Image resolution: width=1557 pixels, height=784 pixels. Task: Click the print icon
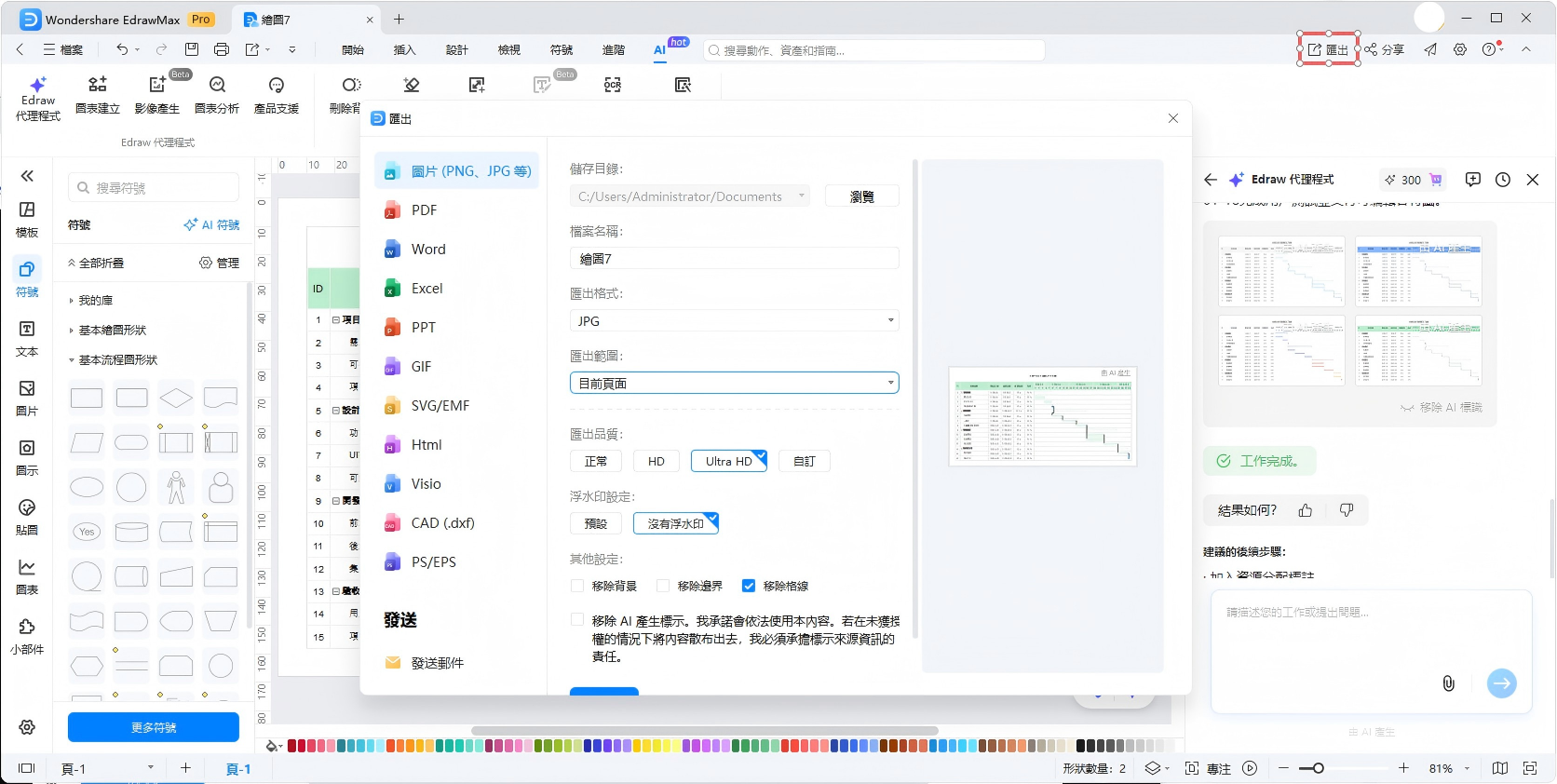[x=222, y=49]
